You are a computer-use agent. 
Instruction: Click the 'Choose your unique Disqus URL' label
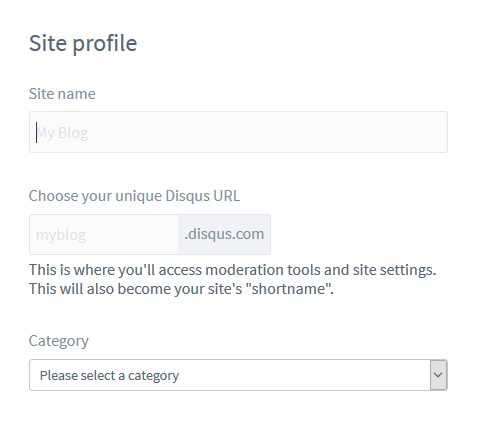tap(134, 196)
